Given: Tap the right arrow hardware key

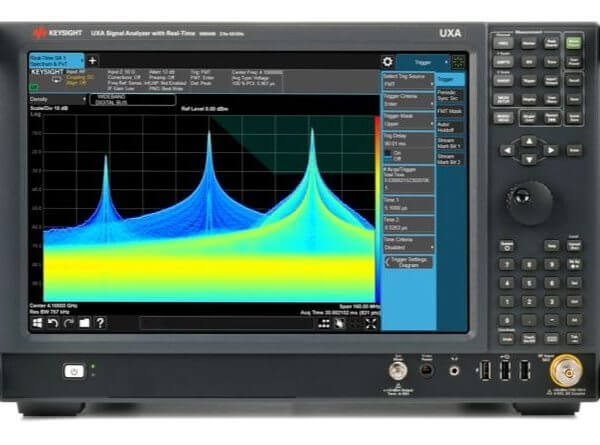Looking at the screenshot, I should 551,150.
